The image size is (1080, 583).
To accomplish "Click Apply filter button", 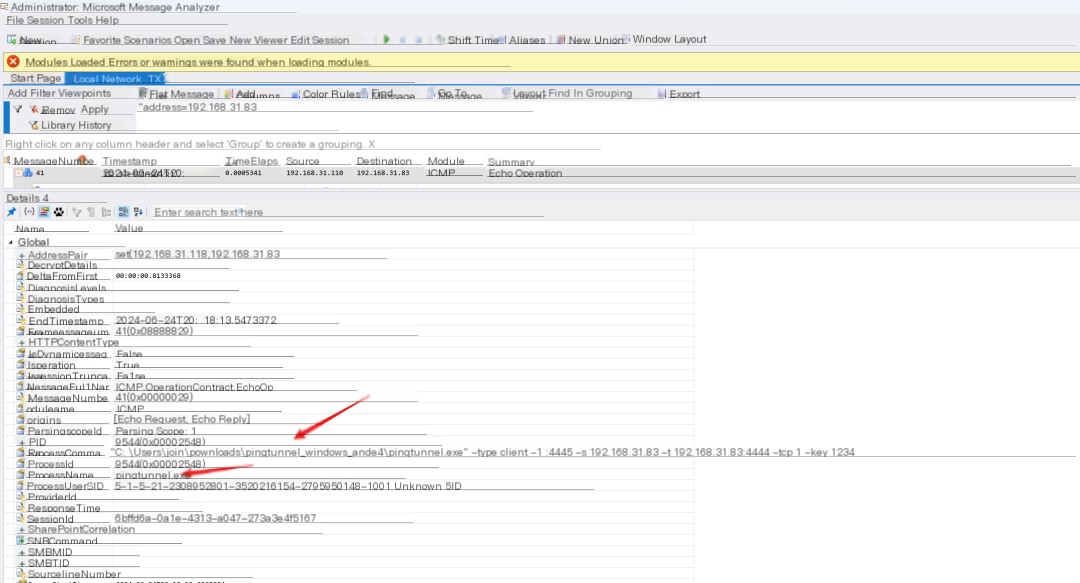I will pos(94,110).
